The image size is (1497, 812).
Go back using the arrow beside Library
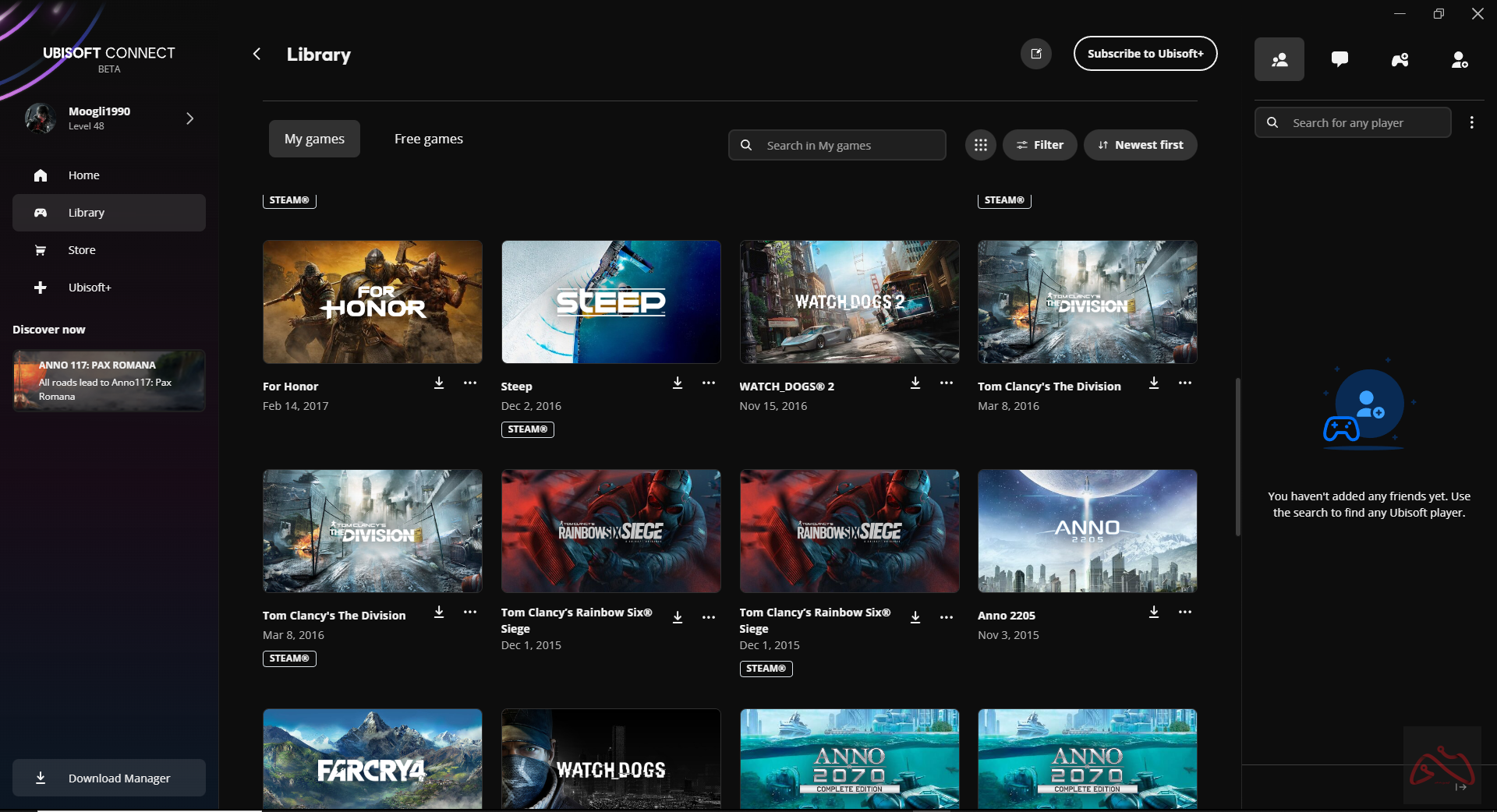click(257, 54)
